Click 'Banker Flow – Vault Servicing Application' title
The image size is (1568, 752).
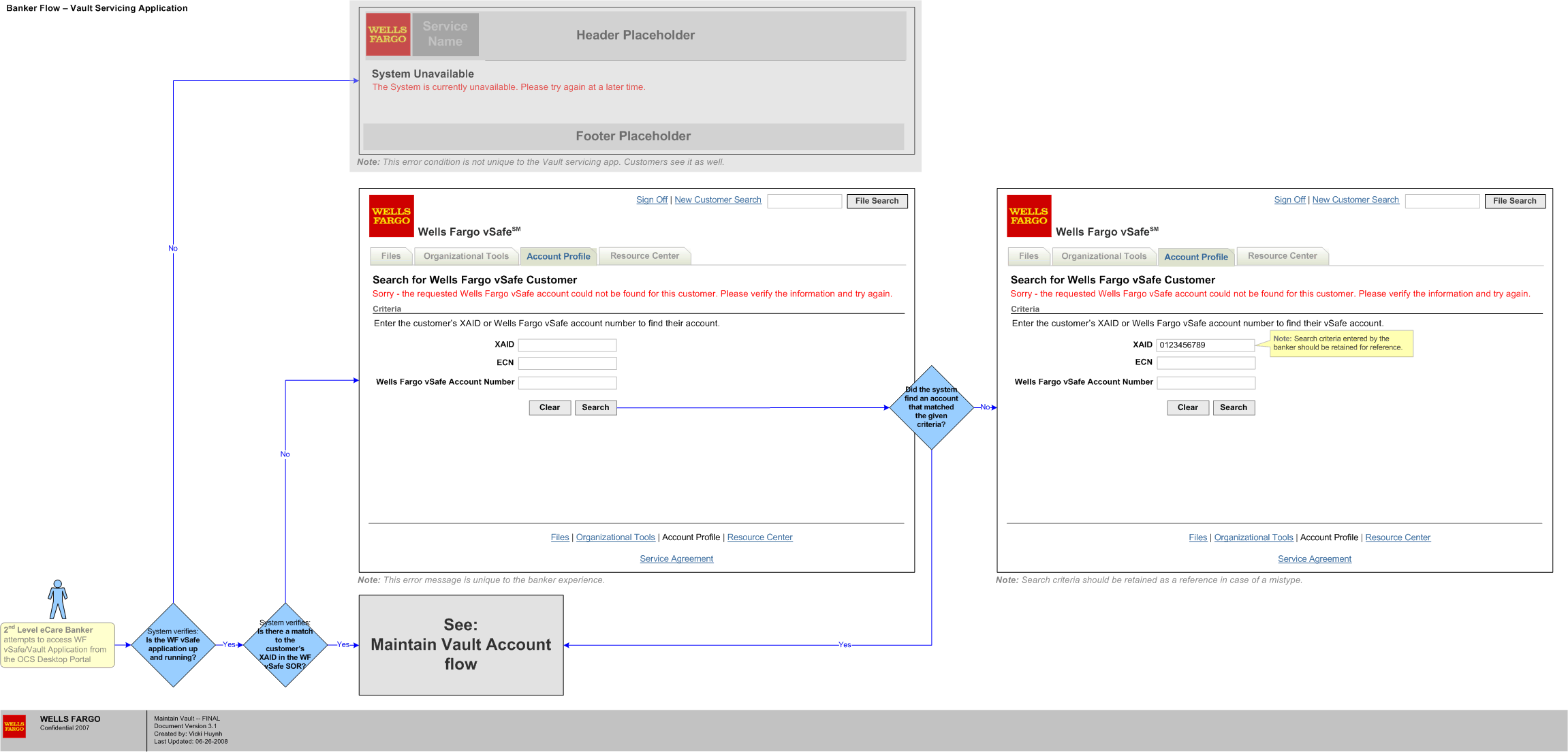pos(97,8)
